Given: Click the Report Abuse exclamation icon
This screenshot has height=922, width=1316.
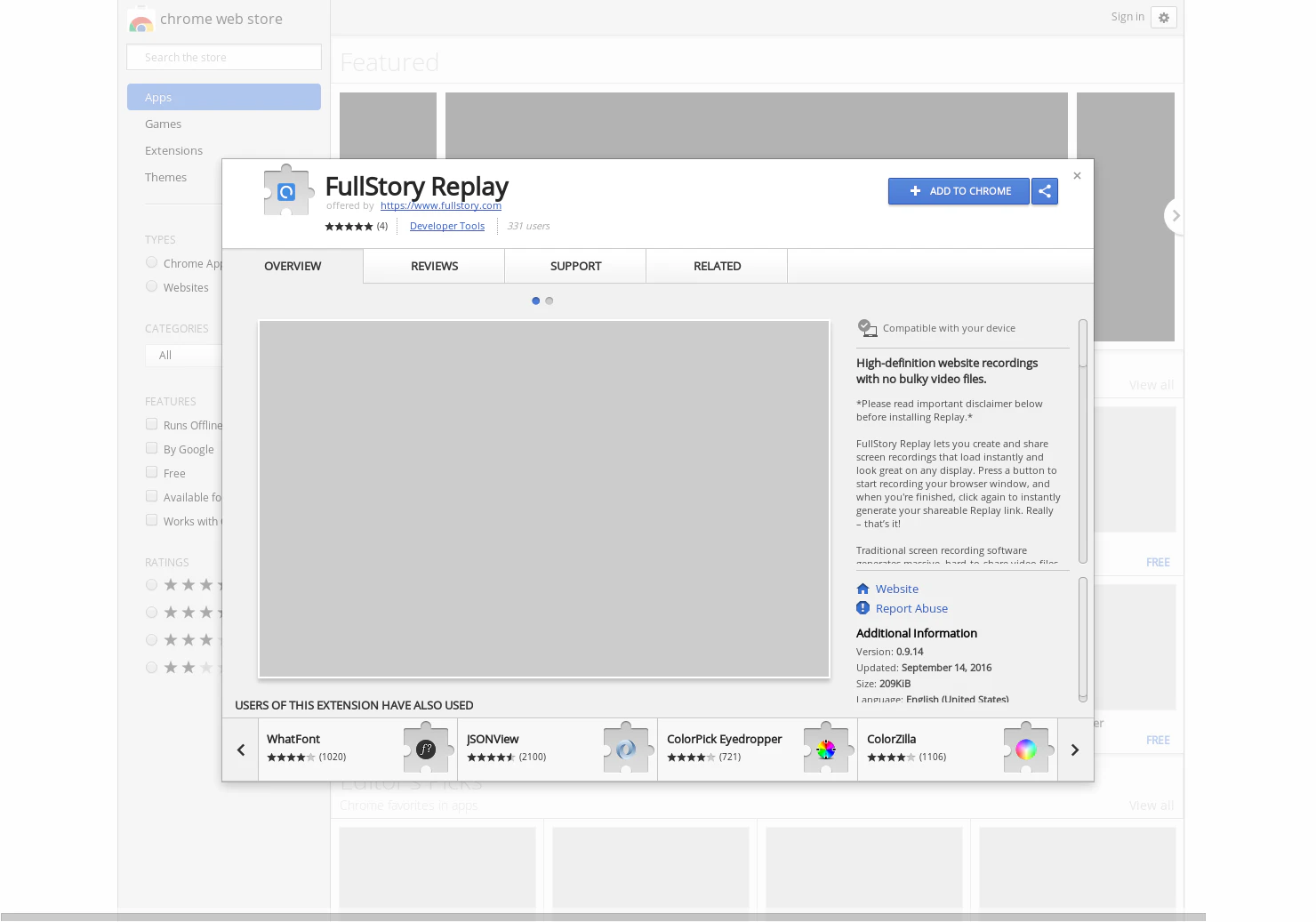Looking at the screenshot, I should click(x=863, y=608).
